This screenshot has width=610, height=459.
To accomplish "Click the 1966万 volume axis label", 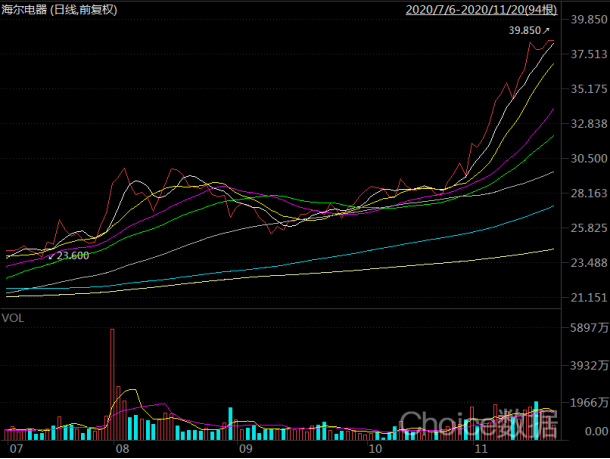I will click(589, 403).
